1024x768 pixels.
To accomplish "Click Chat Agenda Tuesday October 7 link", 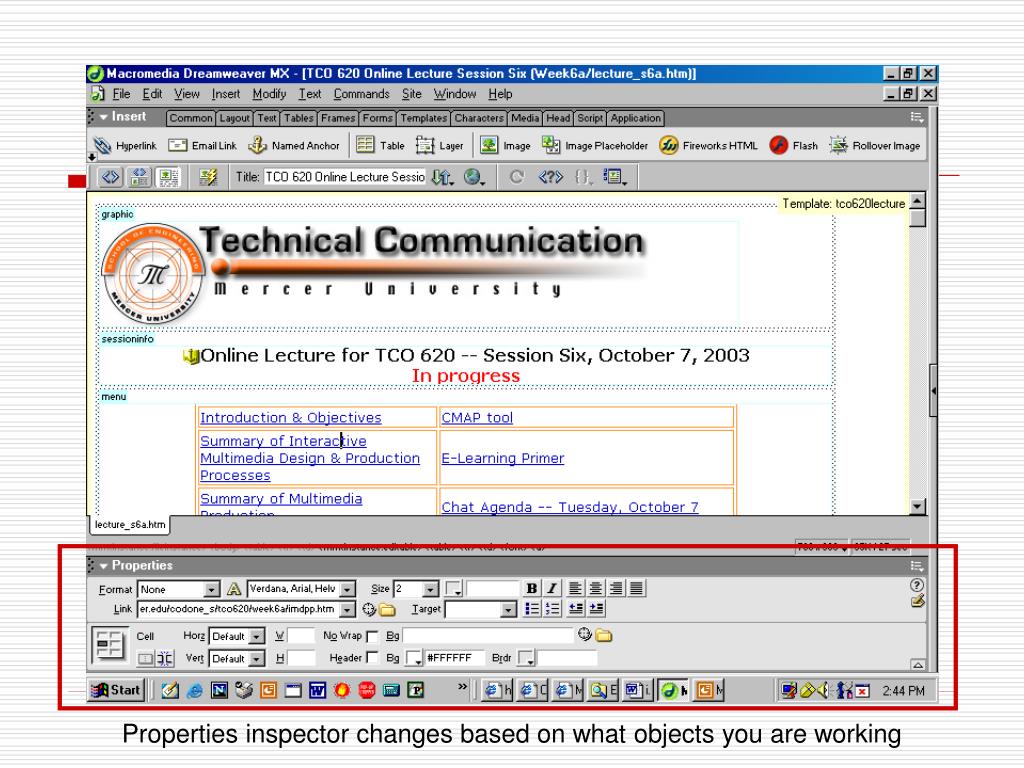I will (x=570, y=507).
